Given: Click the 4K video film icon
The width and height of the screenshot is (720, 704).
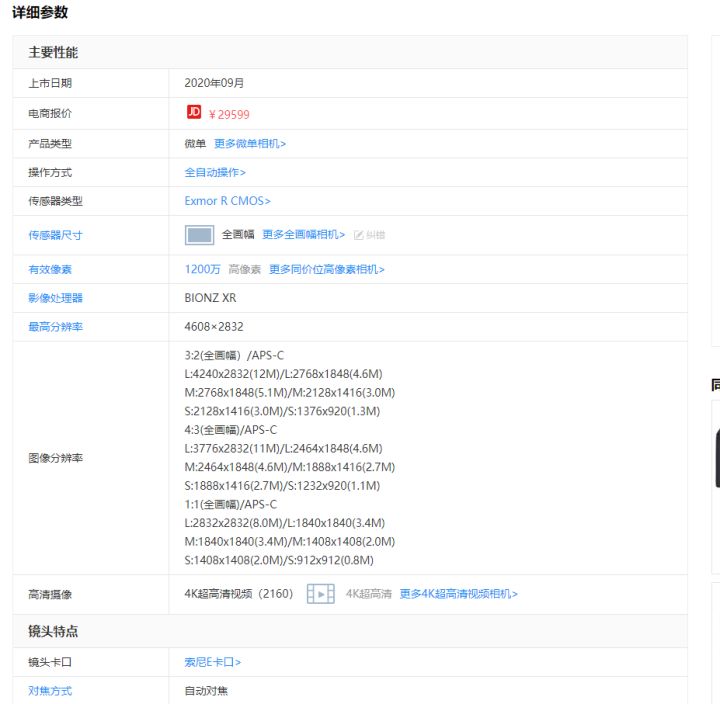Looking at the screenshot, I should click(321, 594).
